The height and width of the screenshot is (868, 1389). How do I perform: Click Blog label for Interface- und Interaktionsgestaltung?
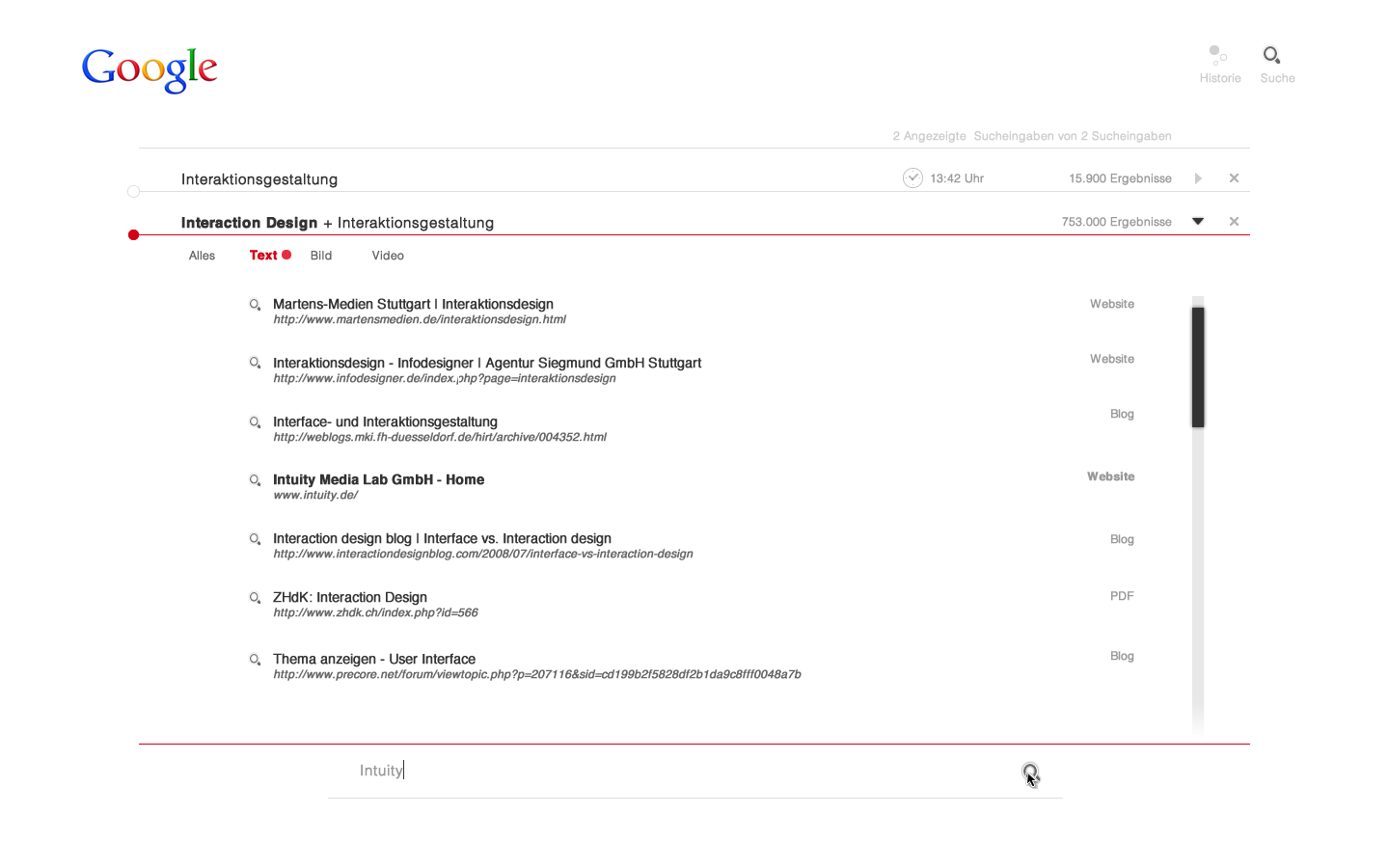point(1122,414)
